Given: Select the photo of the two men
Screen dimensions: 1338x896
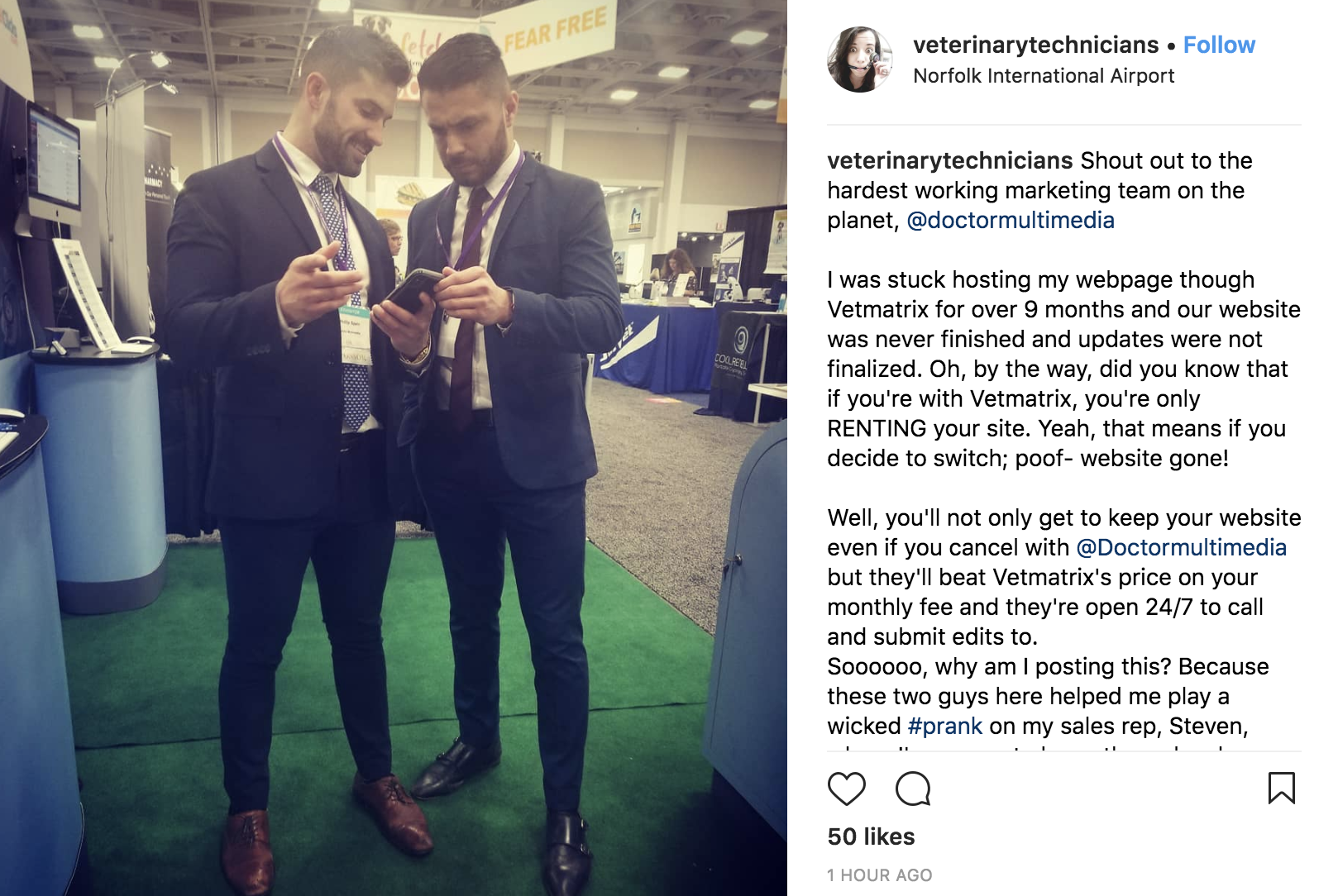Looking at the screenshot, I should pos(394,448).
